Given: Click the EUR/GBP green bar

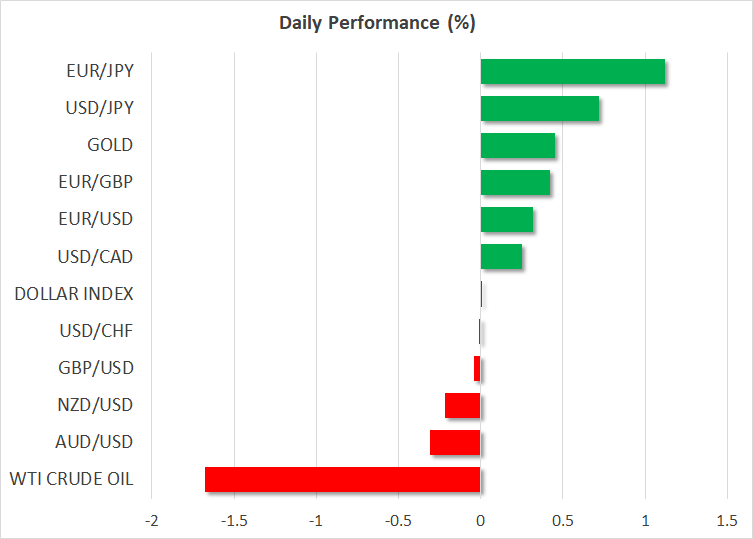Looking at the screenshot, I should click(x=515, y=183).
